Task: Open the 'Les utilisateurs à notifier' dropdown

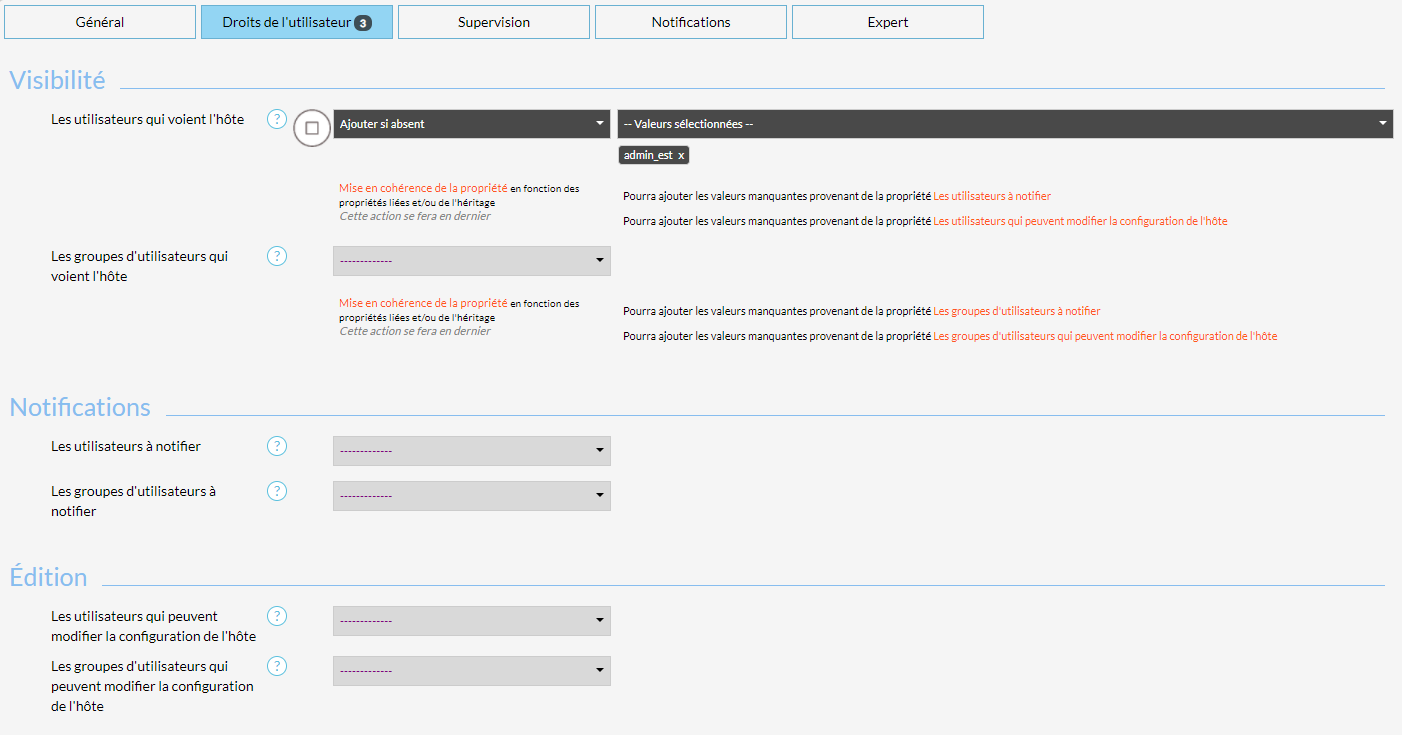Action: pos(471,451)
